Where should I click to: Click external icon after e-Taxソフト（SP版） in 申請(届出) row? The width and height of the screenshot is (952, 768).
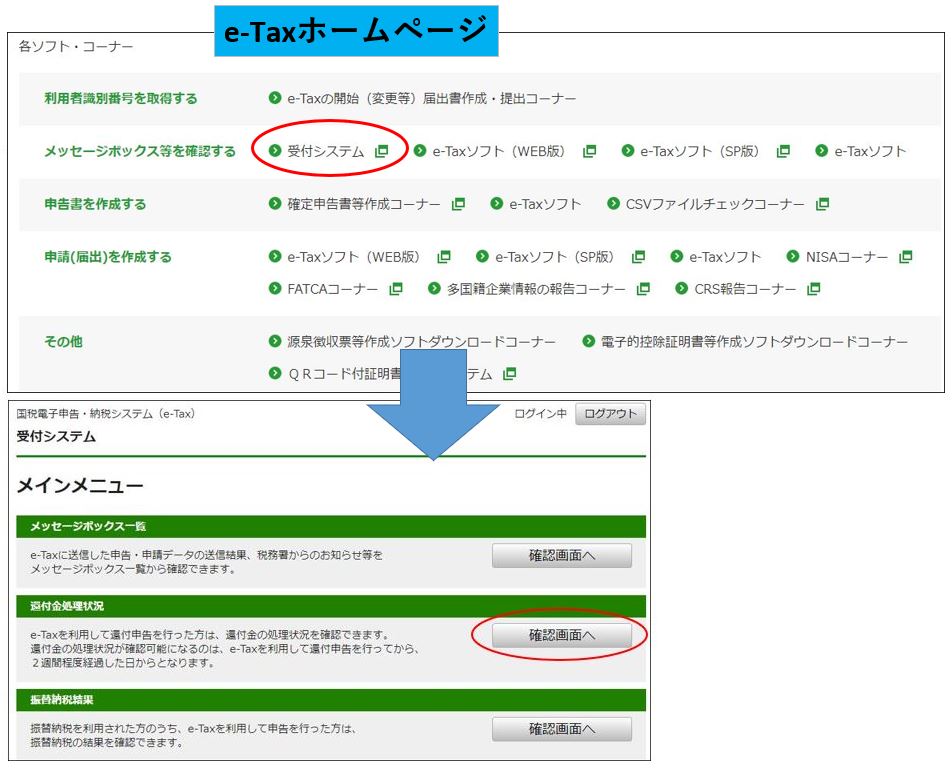tap(638, 257)
